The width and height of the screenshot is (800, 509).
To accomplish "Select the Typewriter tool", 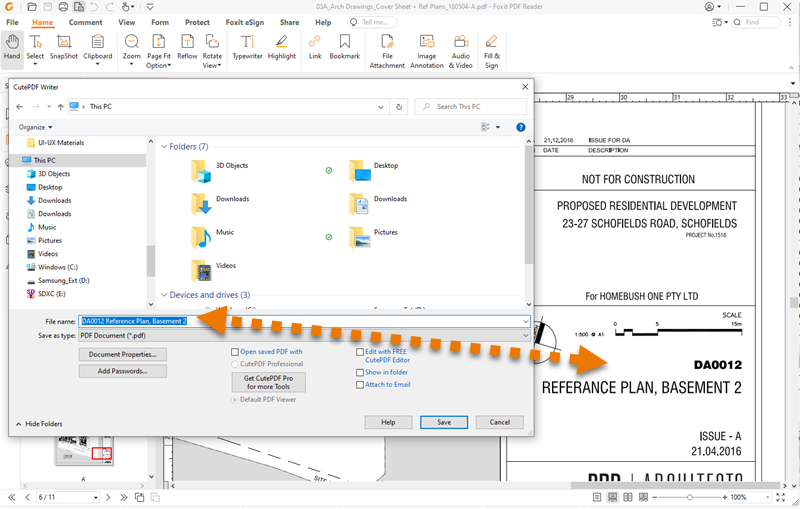I will click(247, 47).
